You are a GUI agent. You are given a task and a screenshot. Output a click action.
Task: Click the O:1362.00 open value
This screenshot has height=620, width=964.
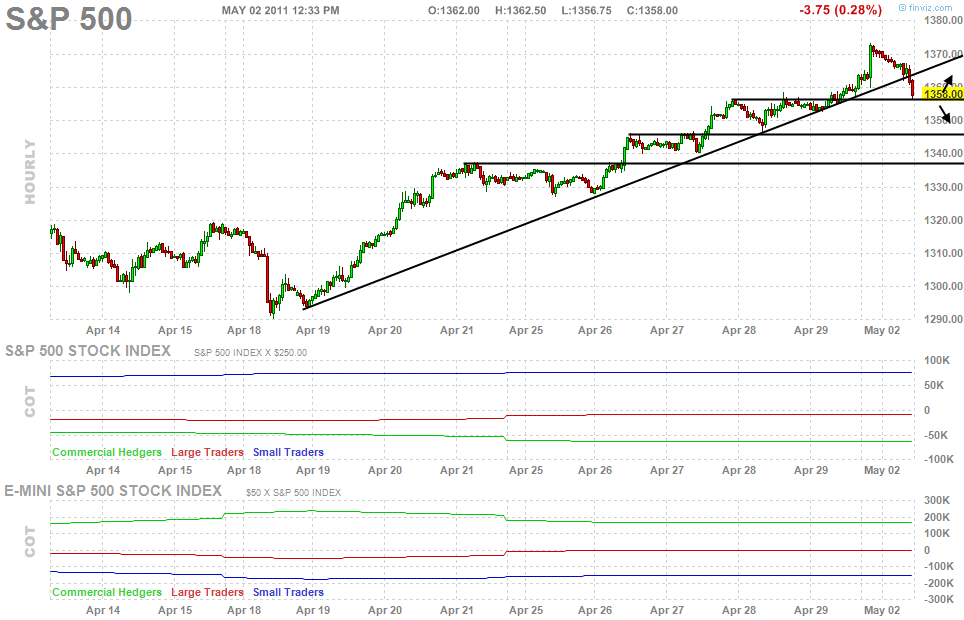click(453, 10)
